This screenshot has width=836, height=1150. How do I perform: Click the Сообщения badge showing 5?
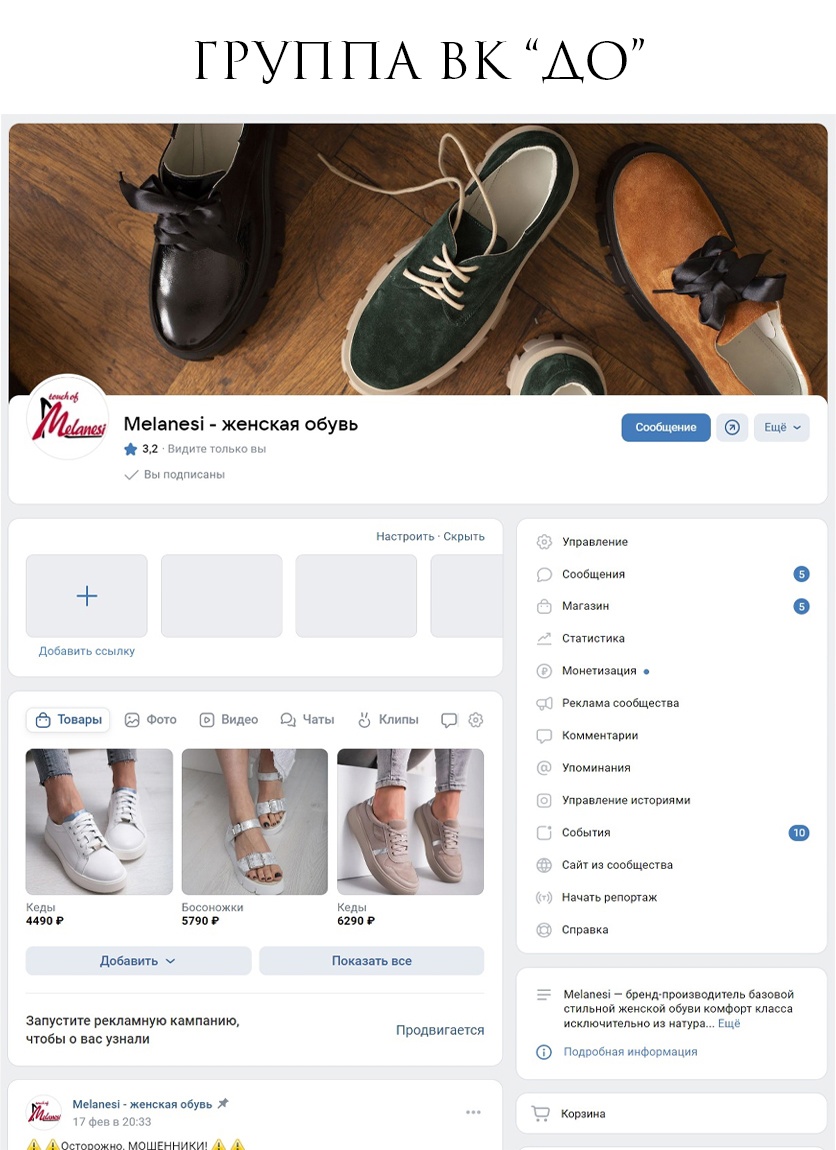click(x=802, y=574)
